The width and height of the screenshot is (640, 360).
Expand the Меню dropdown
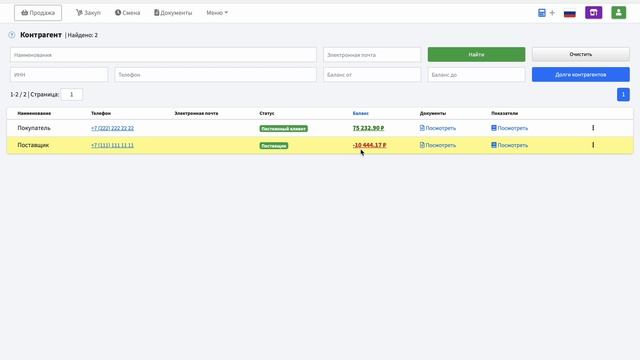point(217,13)
